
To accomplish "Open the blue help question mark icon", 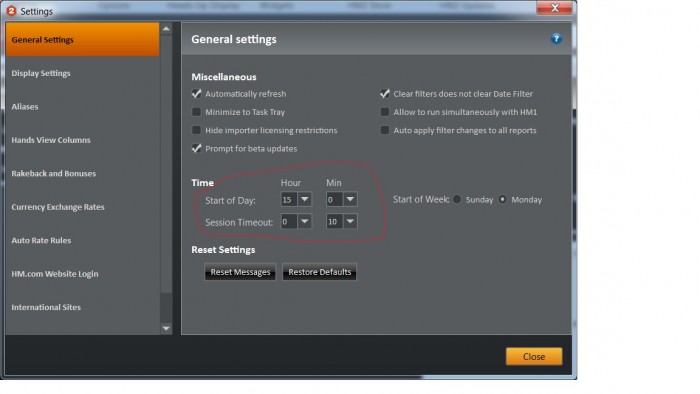I will [556, 38].
